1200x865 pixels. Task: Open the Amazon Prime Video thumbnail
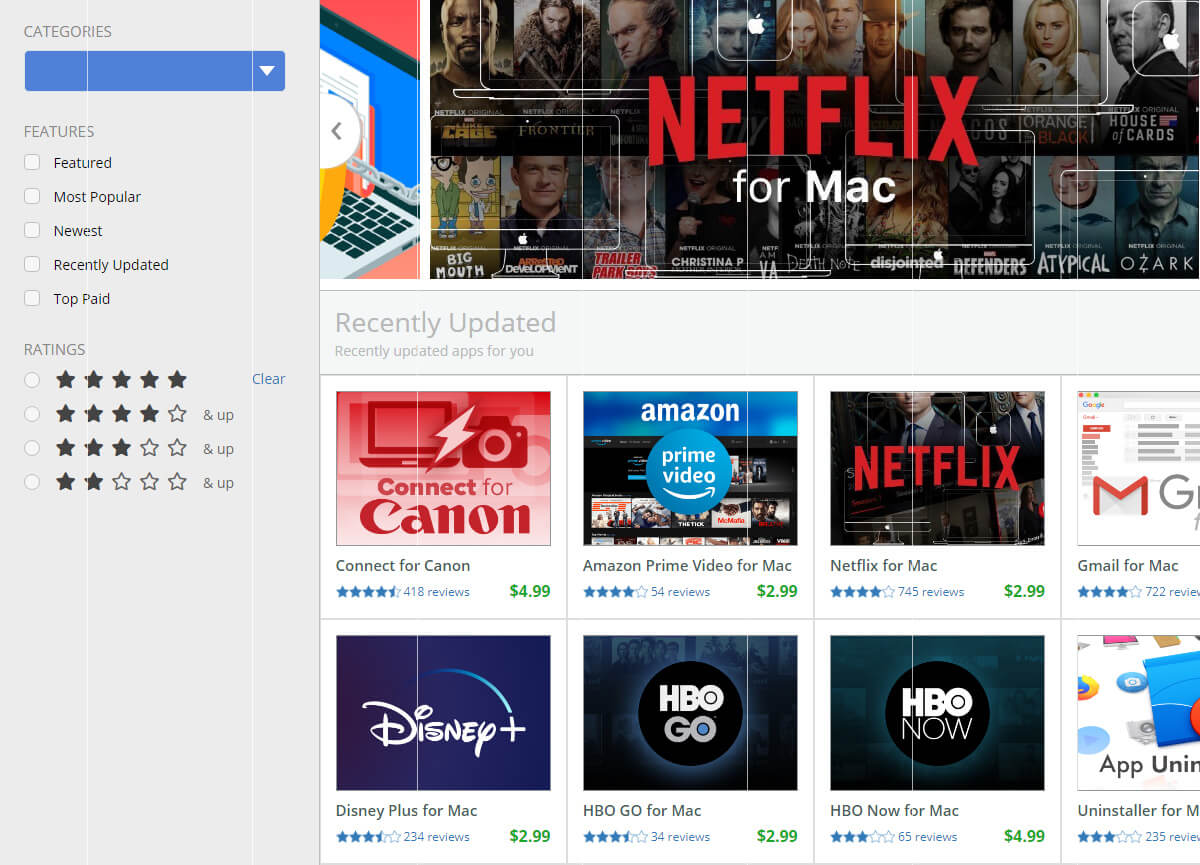tap(690, 468)
